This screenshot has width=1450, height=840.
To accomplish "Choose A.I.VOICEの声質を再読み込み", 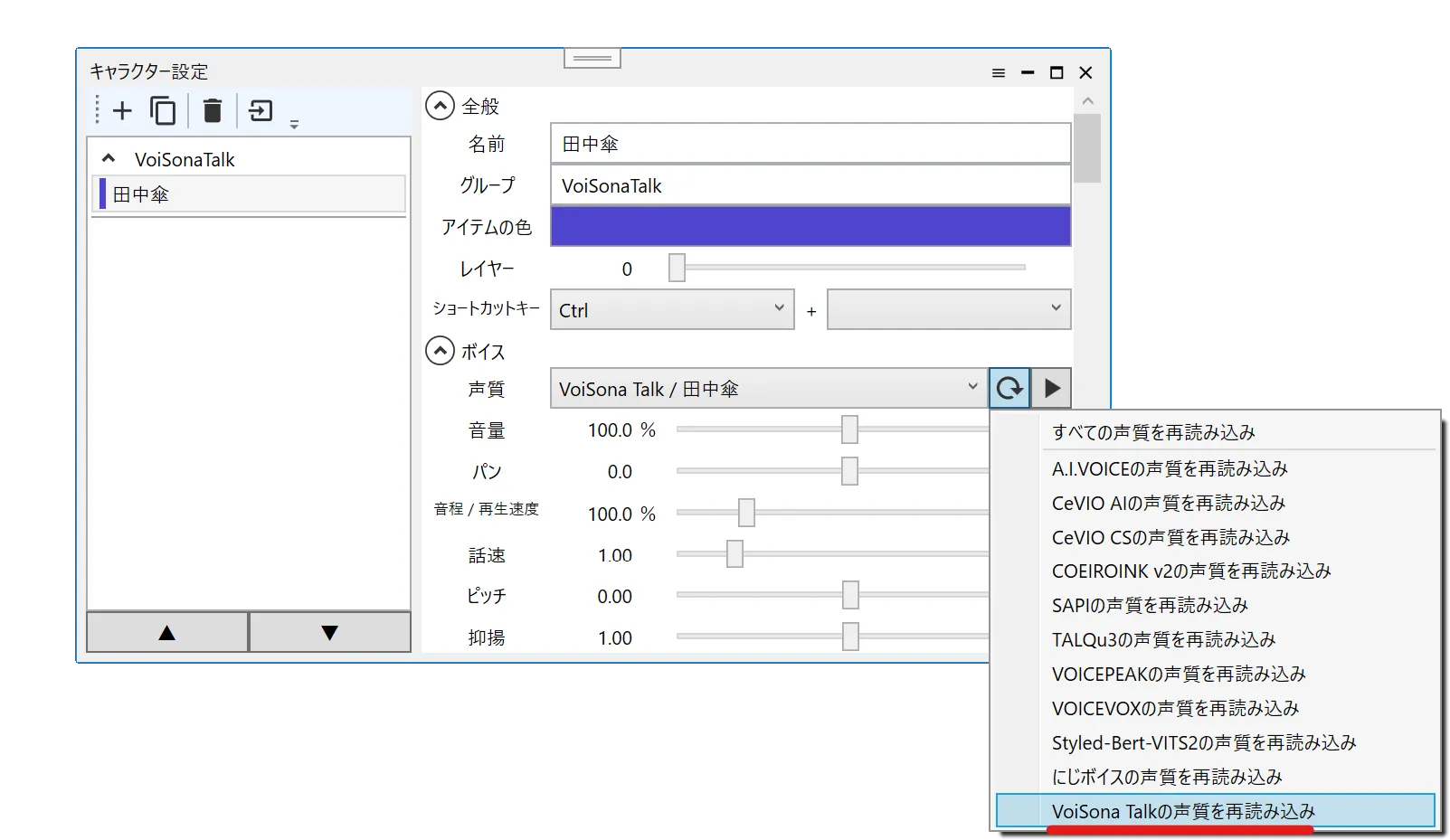I will point(1215,468).
